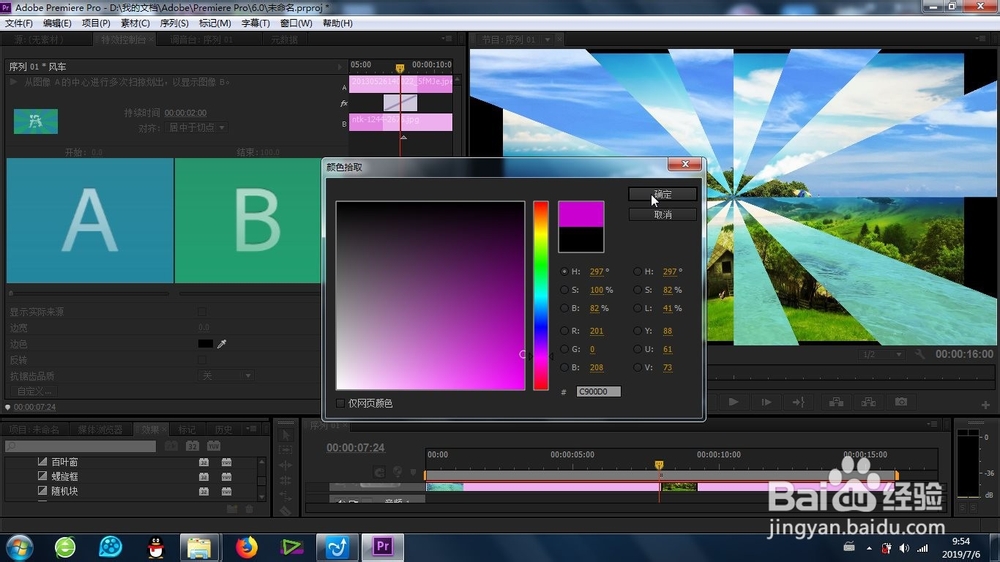Screen dimensions: 1000x562
Task: Select the Ripple Edit tool
Action: 286,465
